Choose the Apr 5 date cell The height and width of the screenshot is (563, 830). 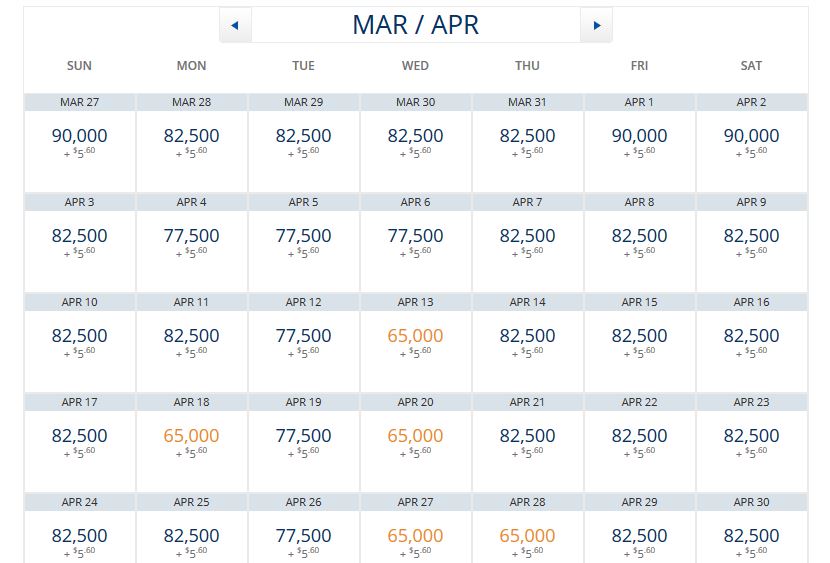tap(303, 240)
